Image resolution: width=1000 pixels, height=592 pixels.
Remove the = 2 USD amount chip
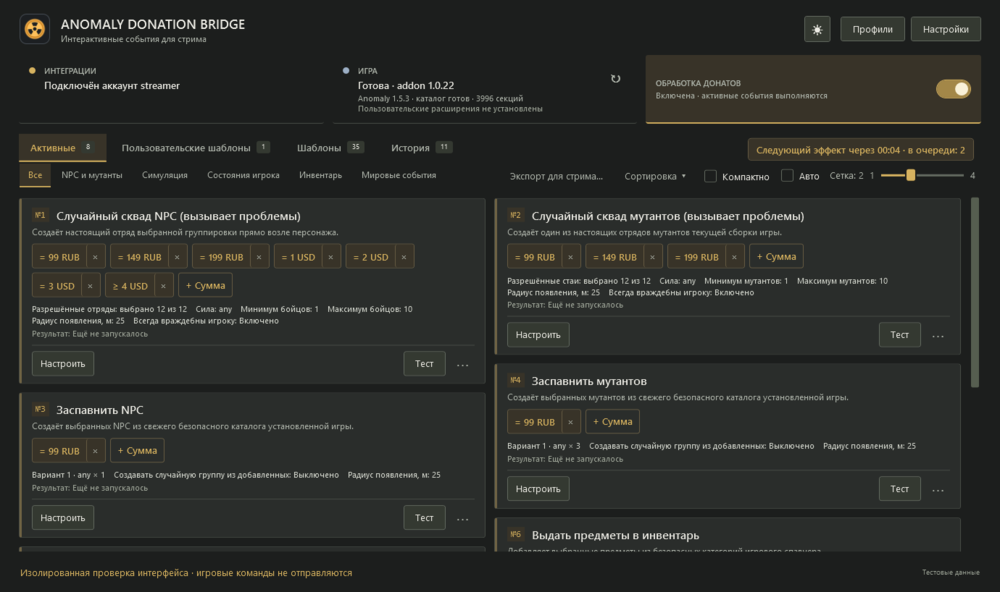tap(404, 257)
